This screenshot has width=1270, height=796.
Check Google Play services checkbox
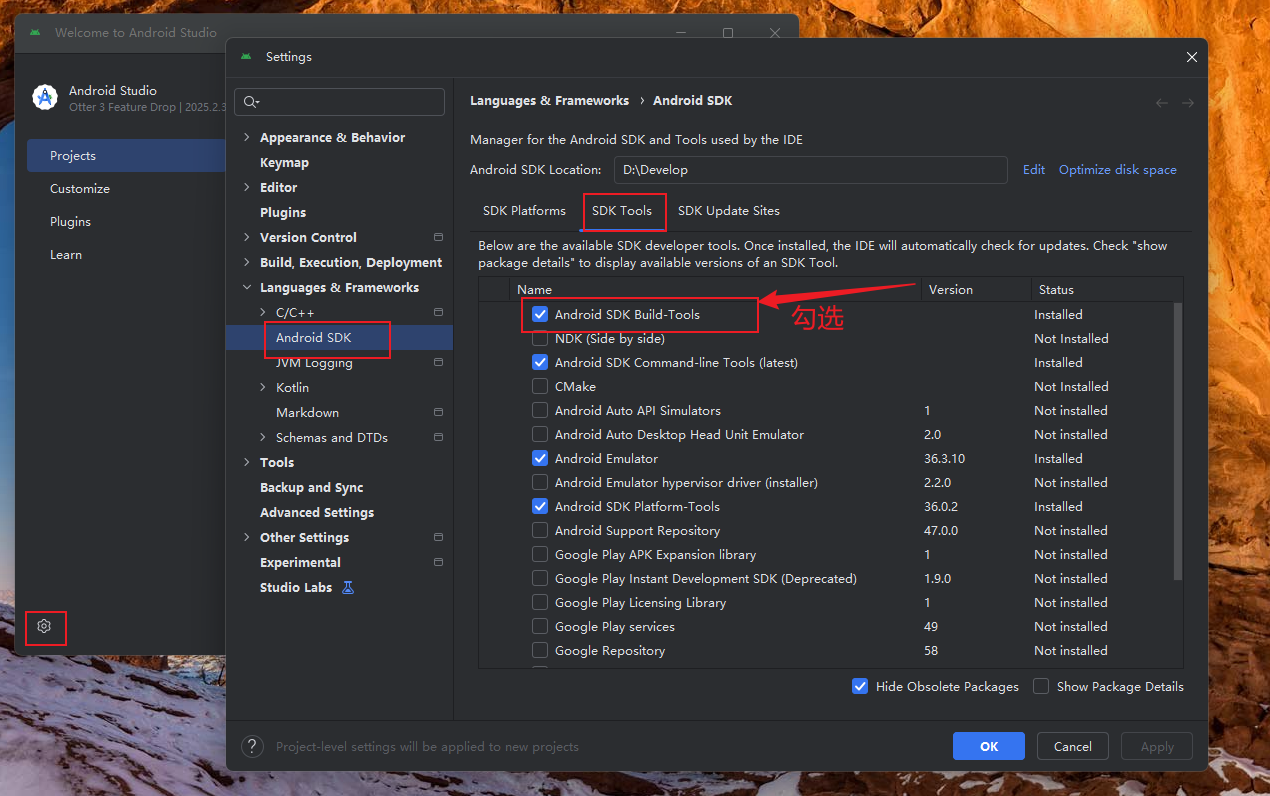point(540,626)
